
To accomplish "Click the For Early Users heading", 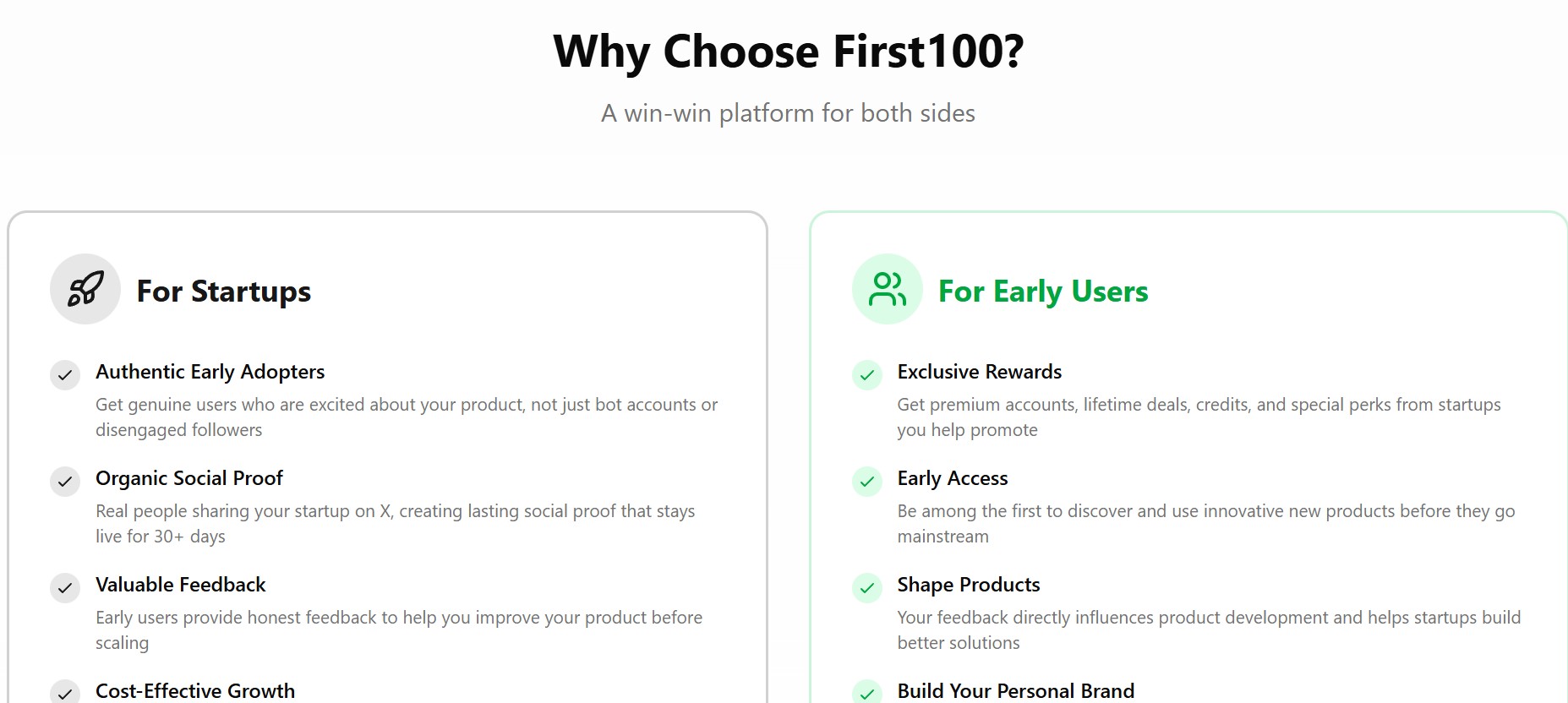I will [x=1043, y=292].
